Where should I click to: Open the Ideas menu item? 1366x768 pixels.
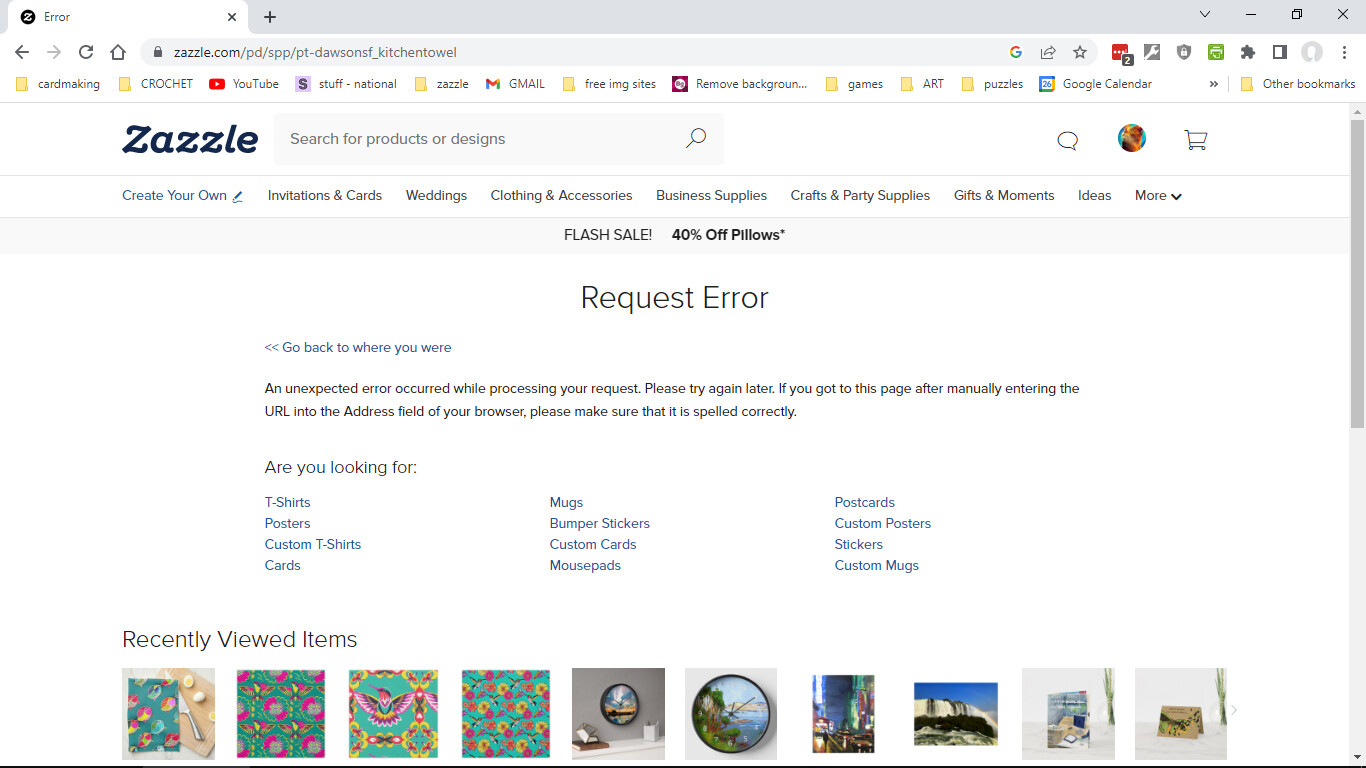[1094, 196]
